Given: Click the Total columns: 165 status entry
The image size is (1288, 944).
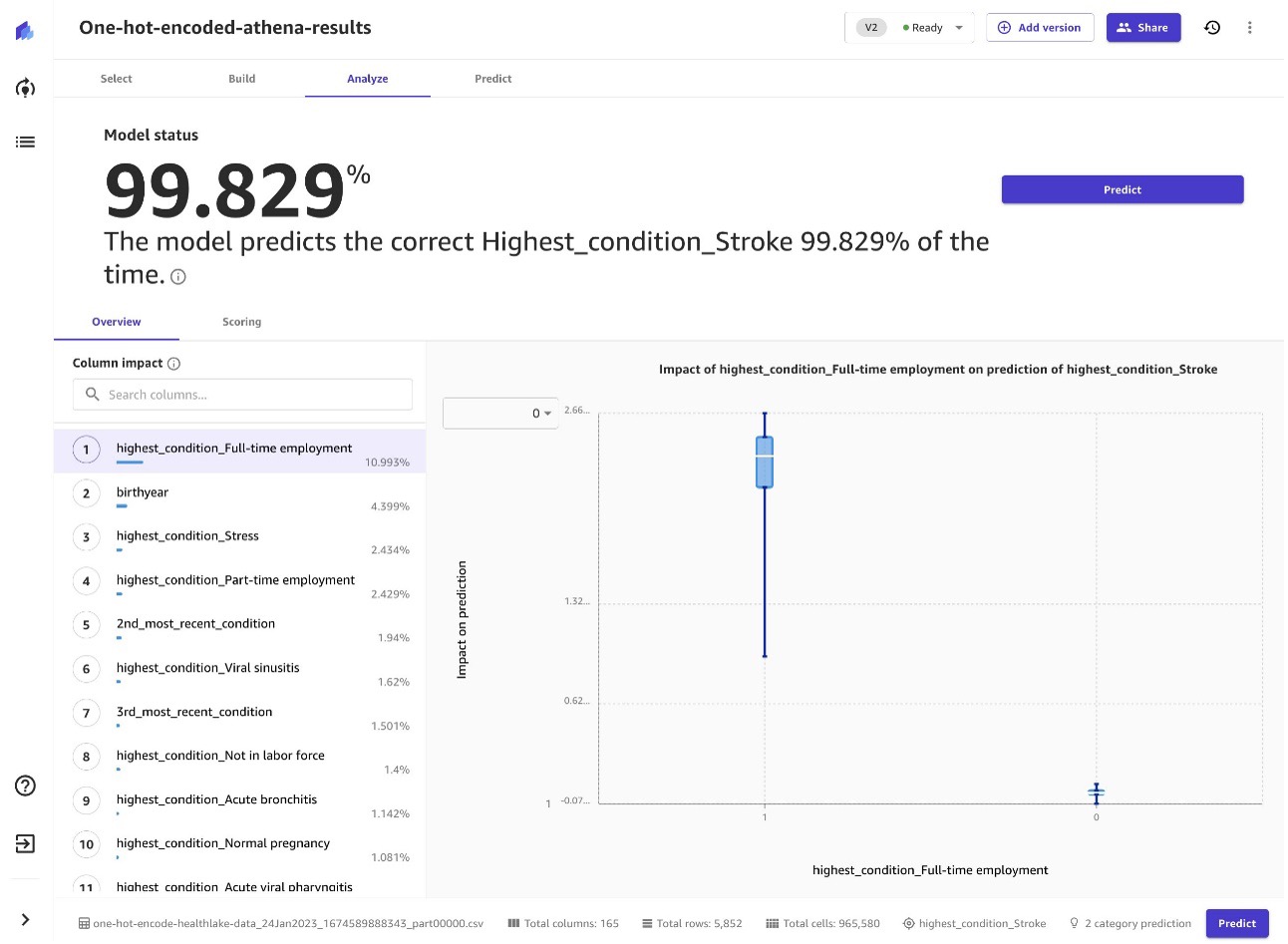Looking at the screenshot, I should pos(563,923).
